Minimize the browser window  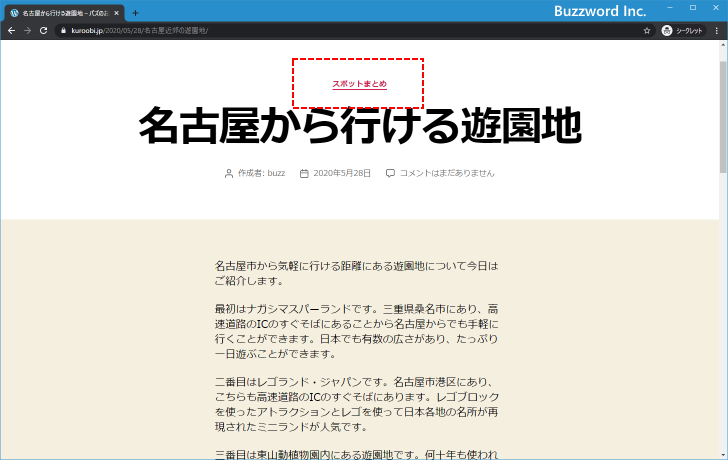(x=670, y=8)
